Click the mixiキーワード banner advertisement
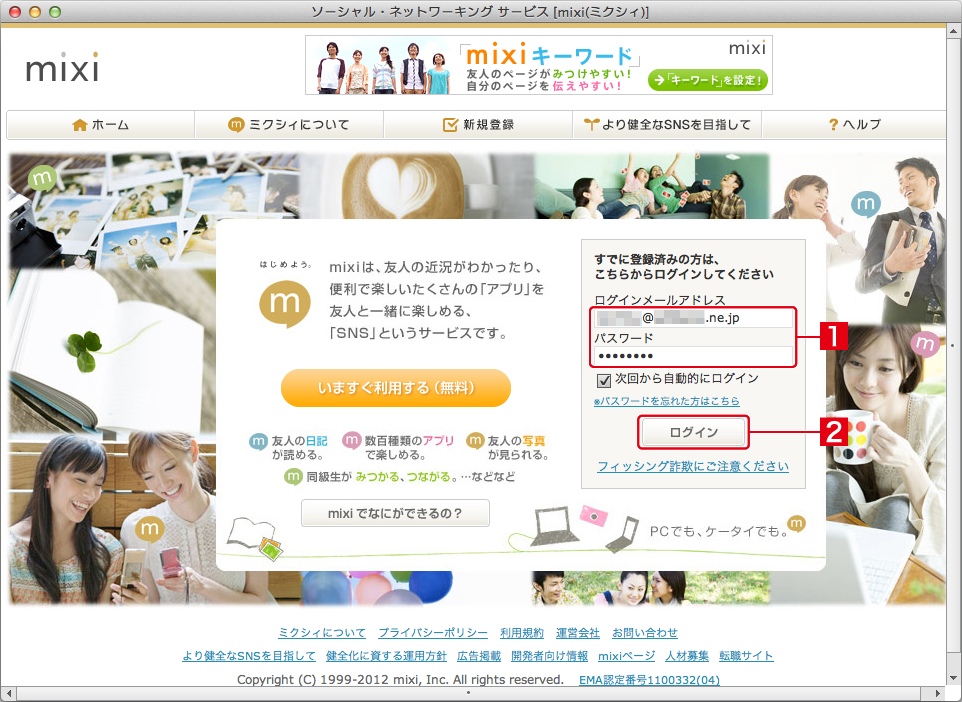 coord(539,65)
